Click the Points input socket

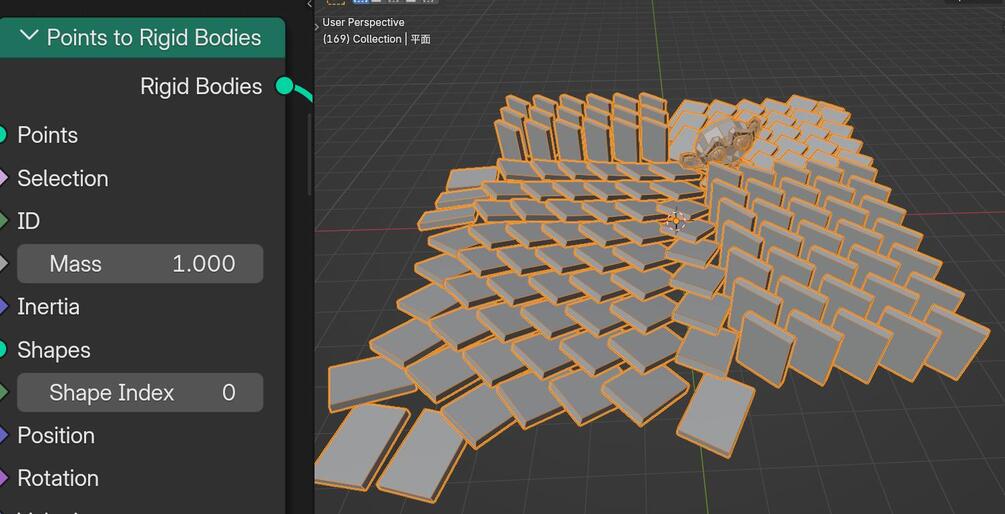pyautogui.click(x=1, y=135)
